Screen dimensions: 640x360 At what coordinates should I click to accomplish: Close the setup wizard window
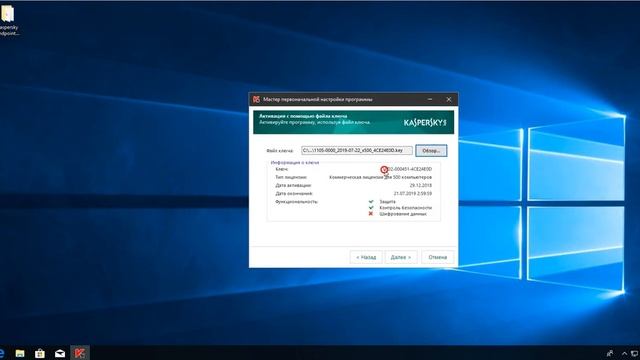(449, 99)
